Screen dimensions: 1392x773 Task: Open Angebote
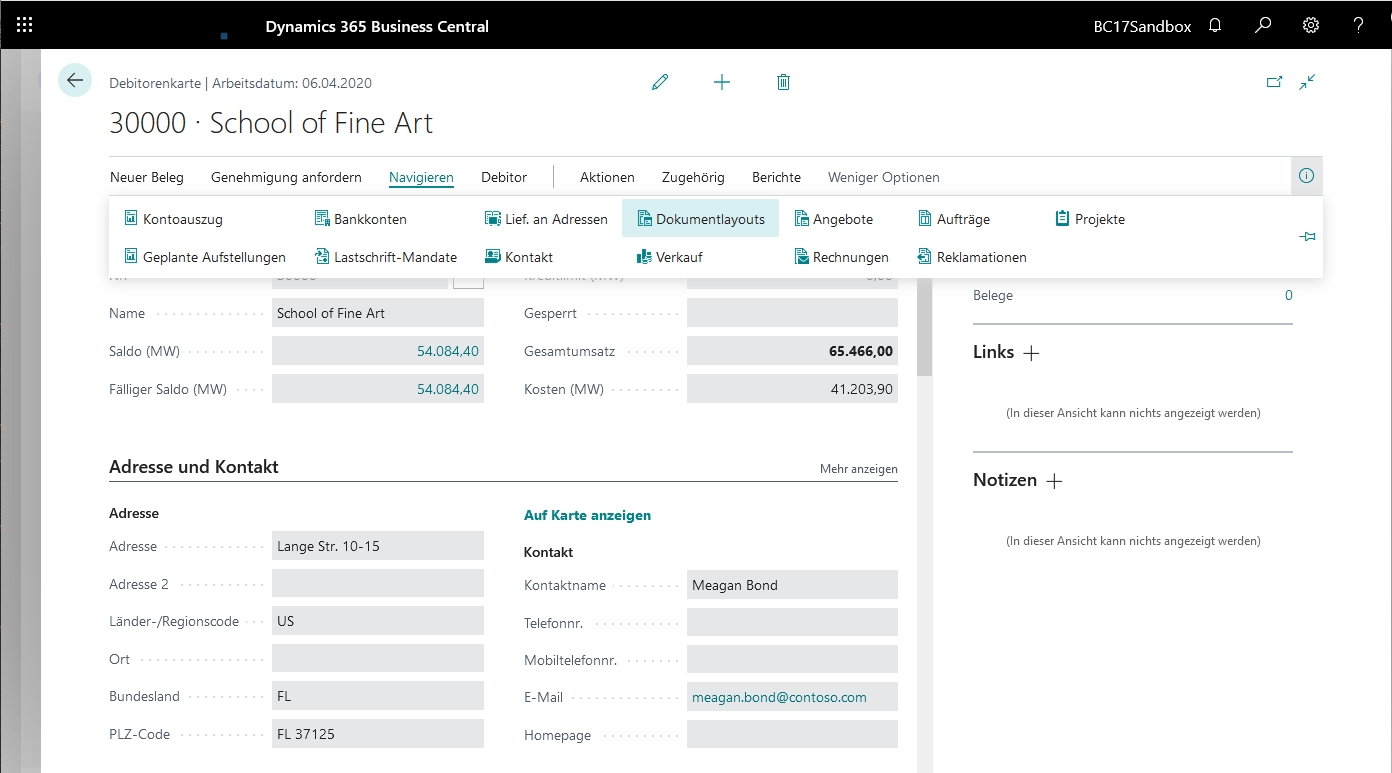834,219
